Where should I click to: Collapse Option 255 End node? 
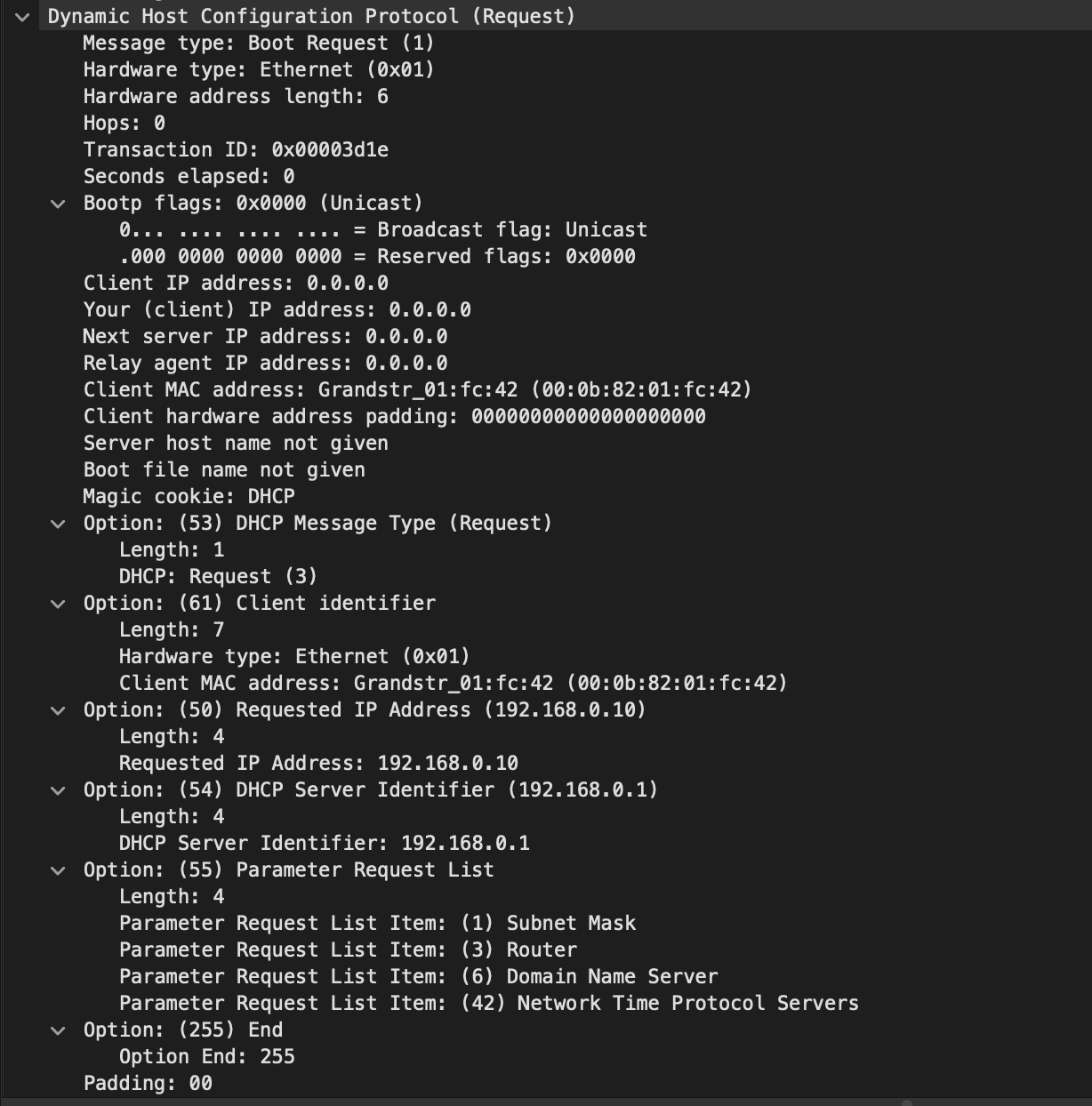click(x=58, y=1030)
